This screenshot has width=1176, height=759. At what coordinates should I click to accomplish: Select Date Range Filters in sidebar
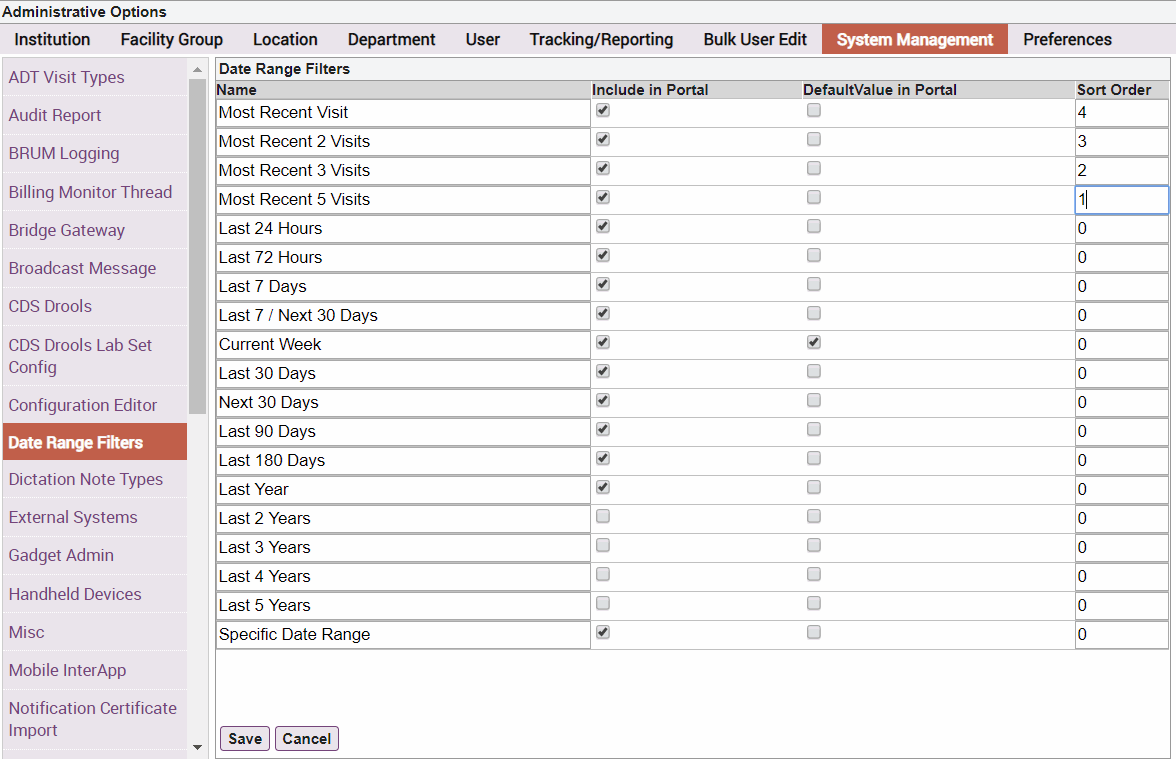pyautogui.click(x=94, y=442)
